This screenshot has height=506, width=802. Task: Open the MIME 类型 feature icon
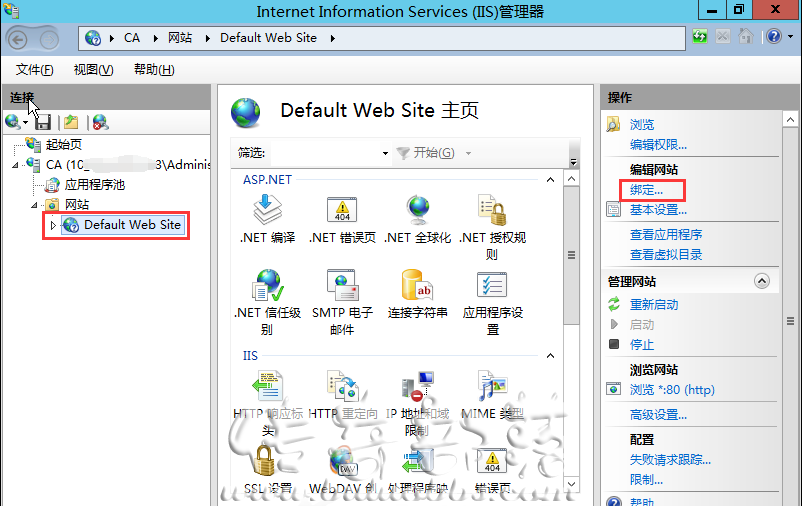click(492, 386)
